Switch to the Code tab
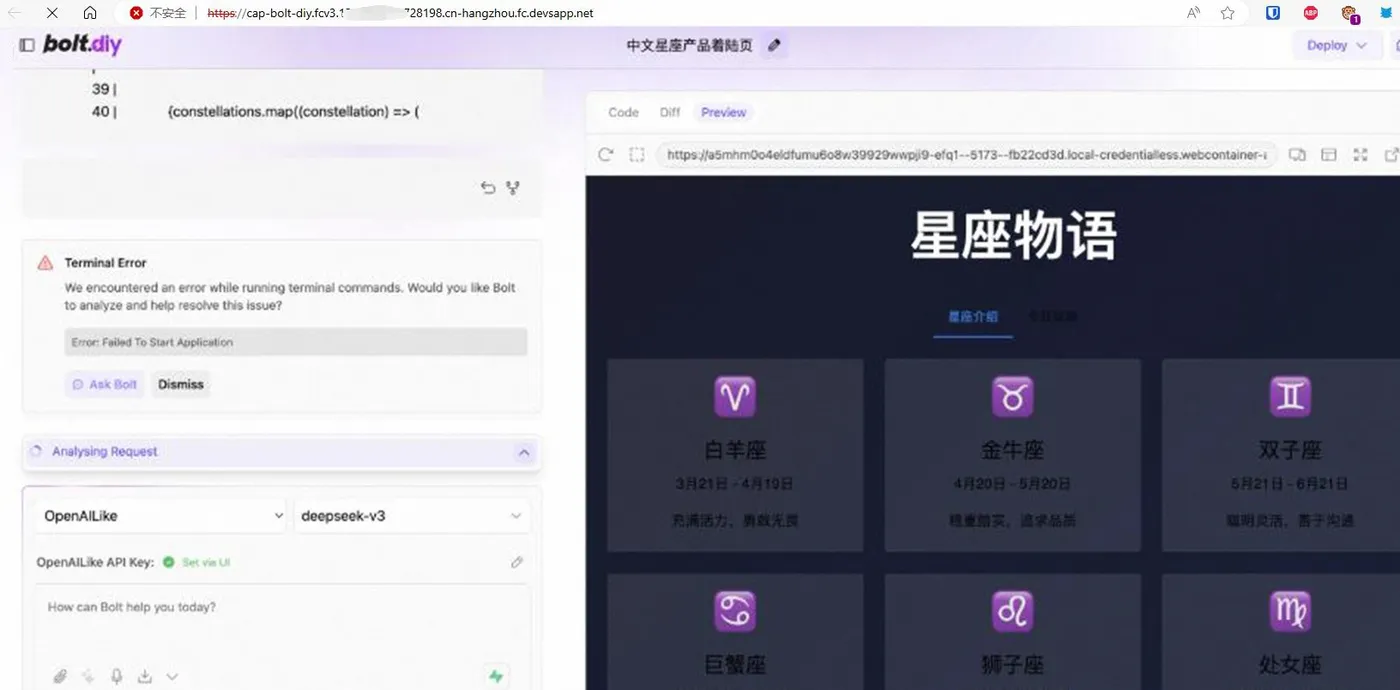Screen dimensions: 1400x690 click(x=623, y=112)
